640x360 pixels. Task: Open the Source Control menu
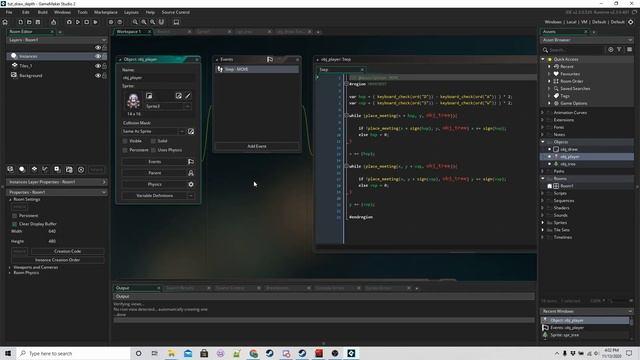pos(176,12)
